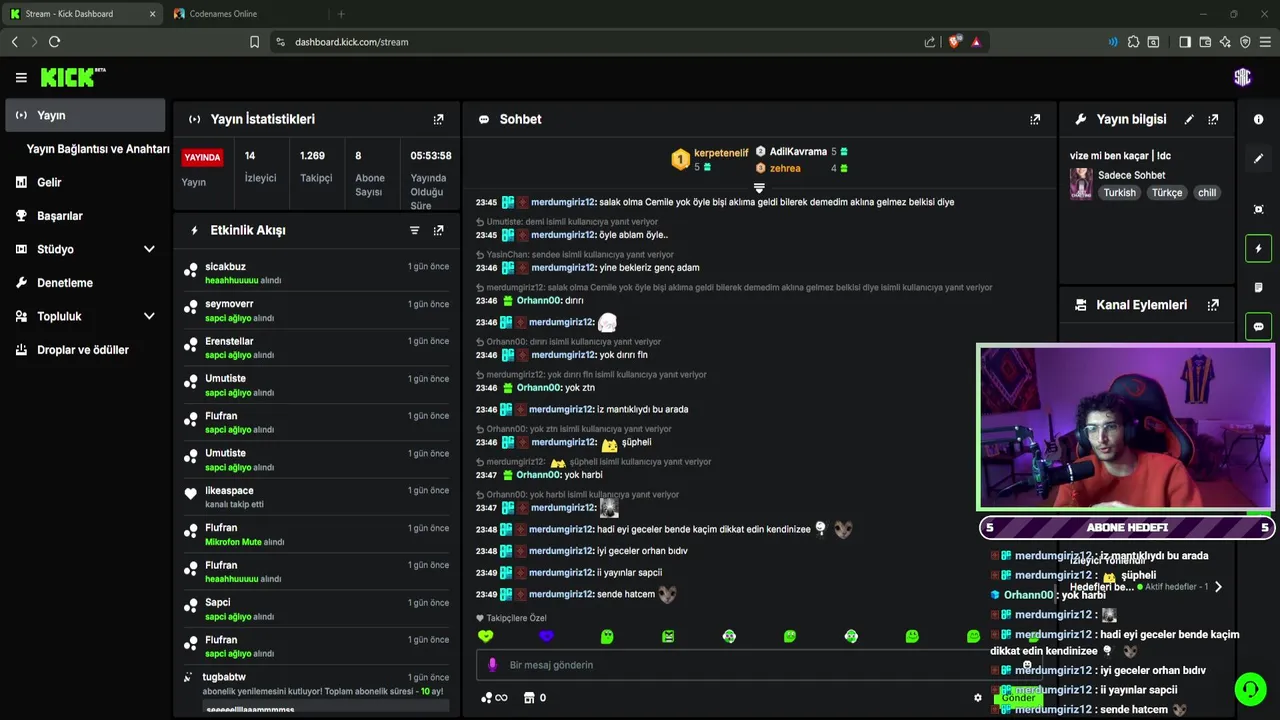Click the likeaspace follow entry

point(317,497)
